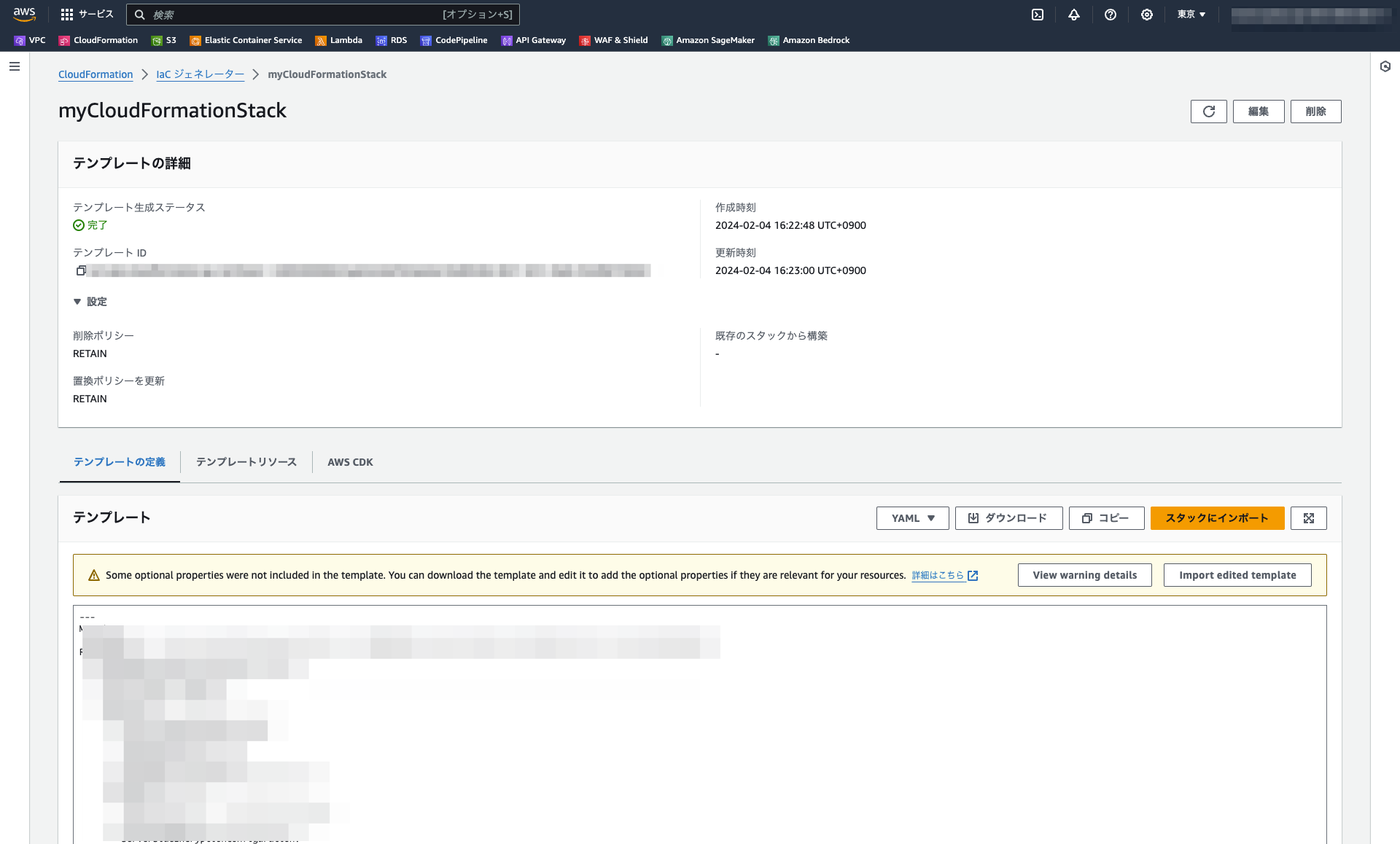
Task: Open the help question mark icon
Action: pos(1111,15)
